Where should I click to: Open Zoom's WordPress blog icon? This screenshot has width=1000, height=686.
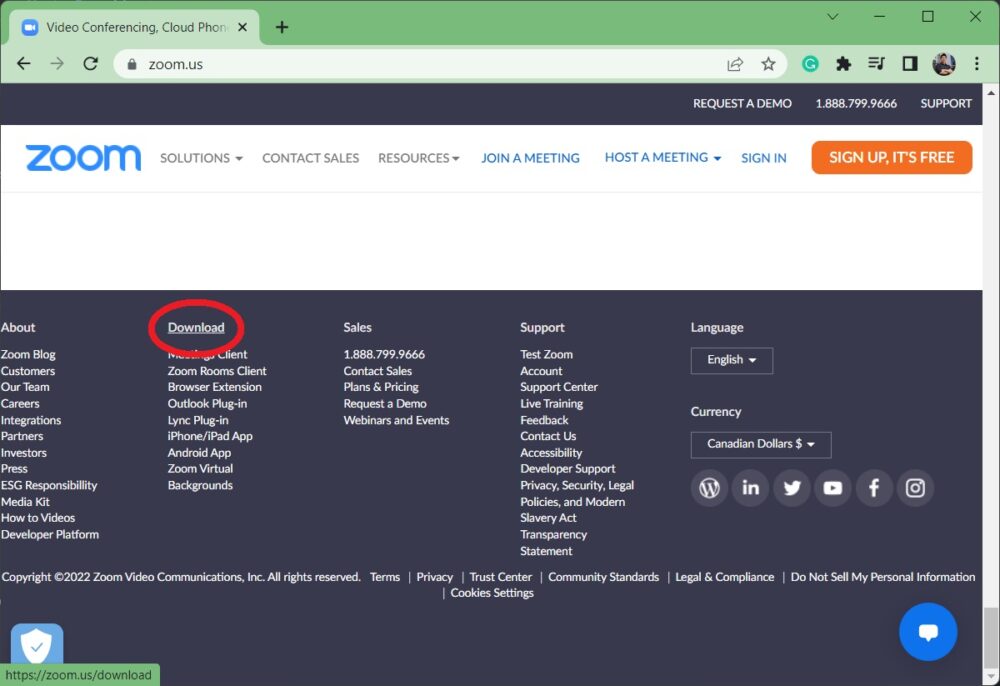[709, 488]
